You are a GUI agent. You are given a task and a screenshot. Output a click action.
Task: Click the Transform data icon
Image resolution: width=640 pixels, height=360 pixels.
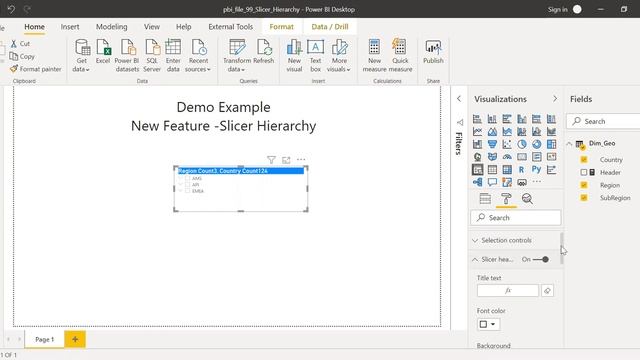pyautogui.click(x=237, y=48)
